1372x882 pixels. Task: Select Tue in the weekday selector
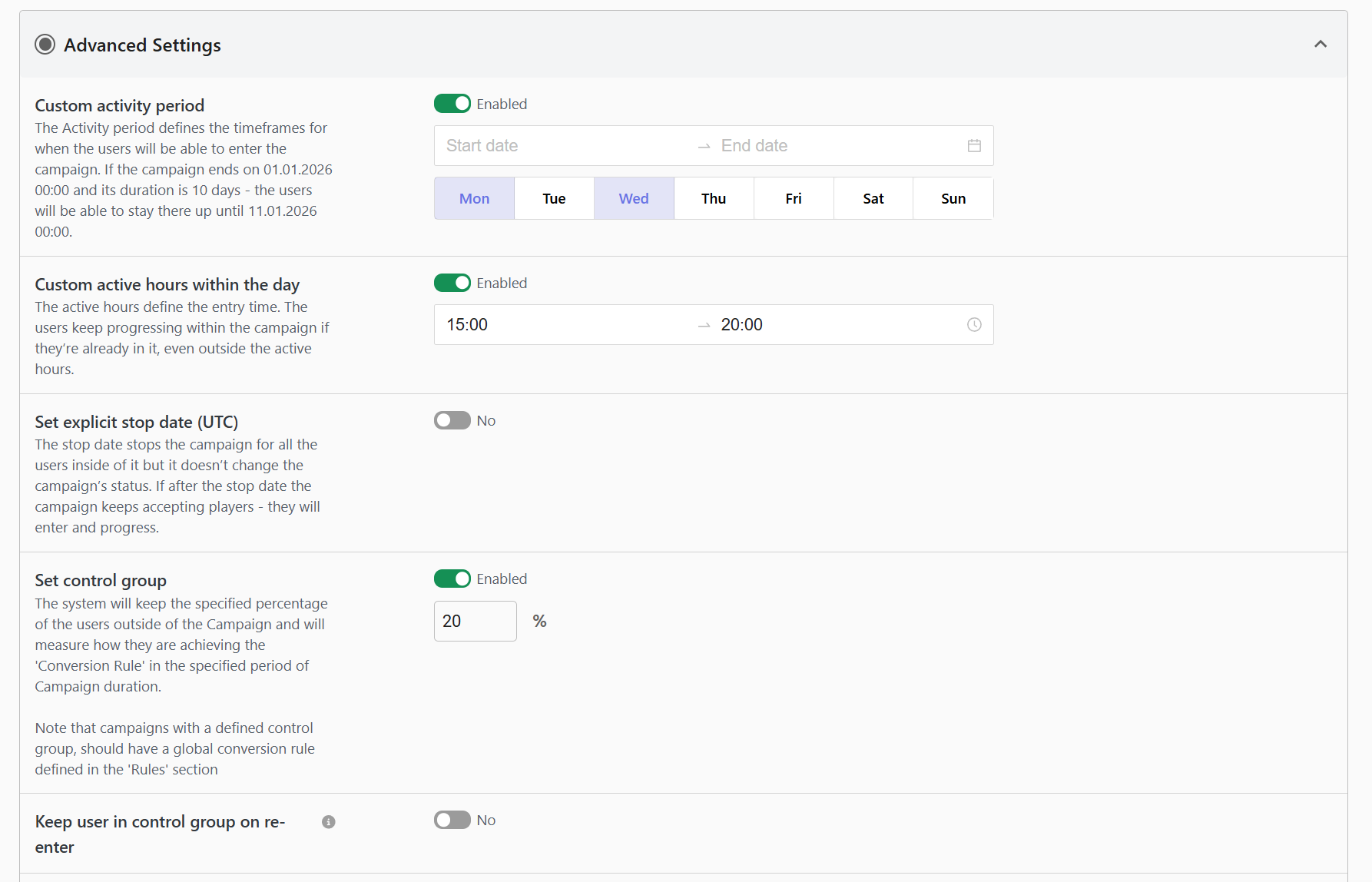tap(554, 198)
